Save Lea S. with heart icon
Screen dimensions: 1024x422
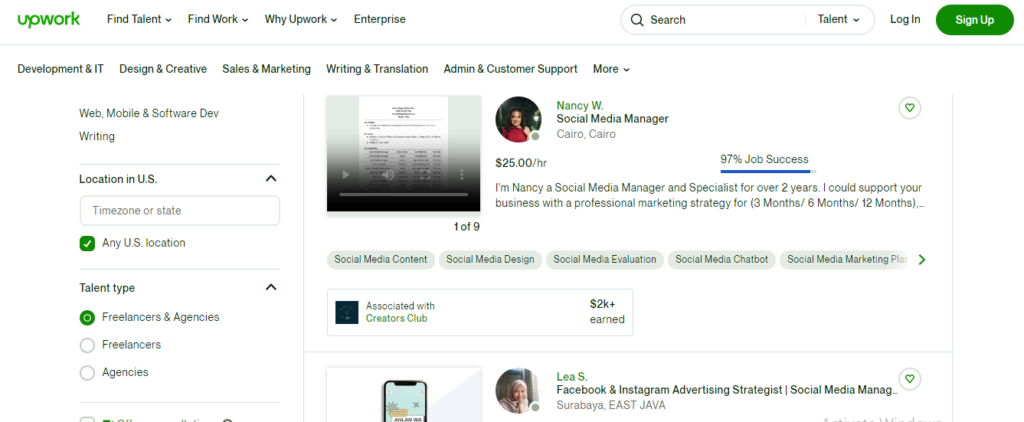[910, 378]
